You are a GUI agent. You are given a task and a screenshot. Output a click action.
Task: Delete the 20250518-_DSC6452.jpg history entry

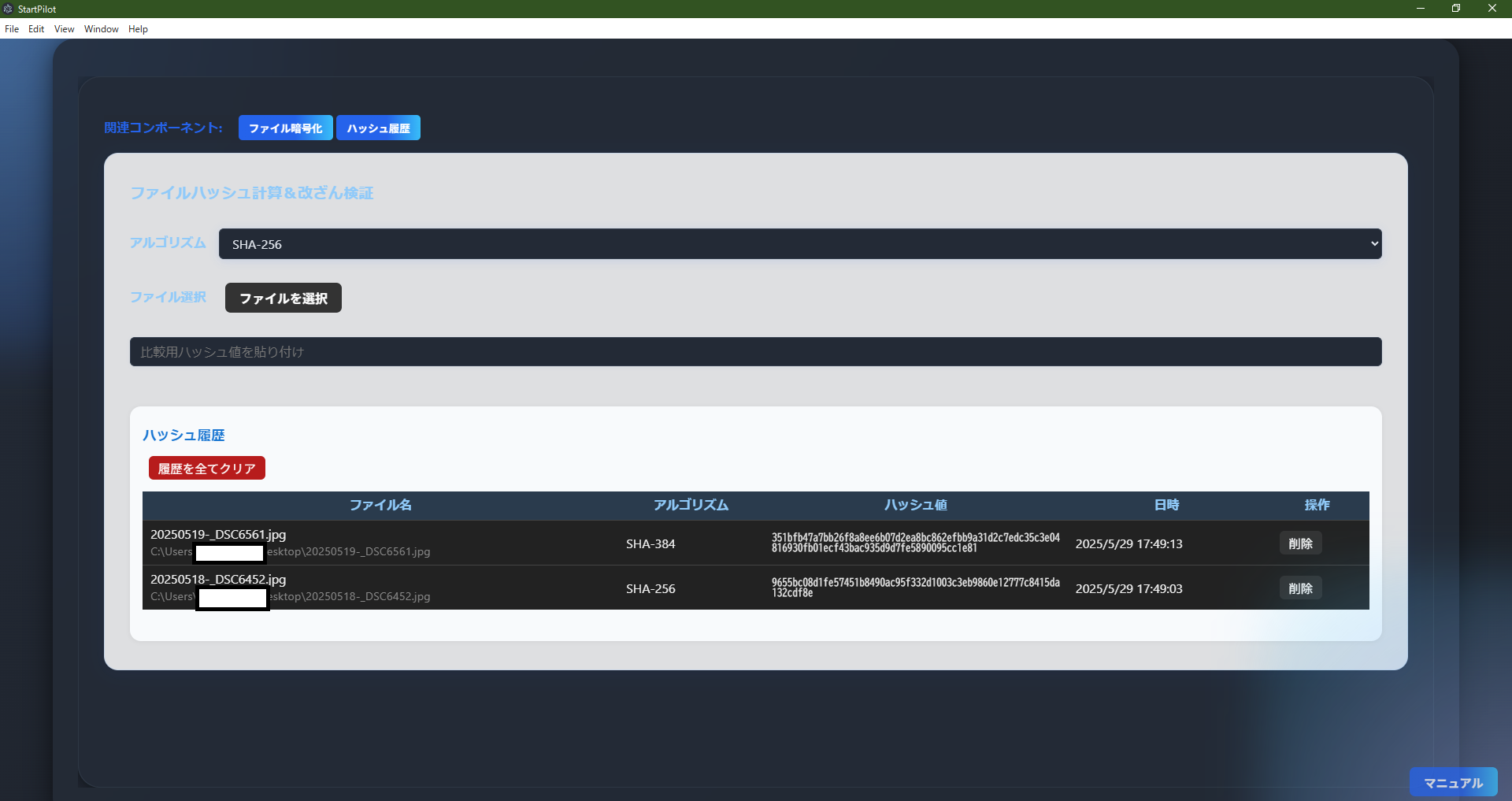coord(1299,588)
